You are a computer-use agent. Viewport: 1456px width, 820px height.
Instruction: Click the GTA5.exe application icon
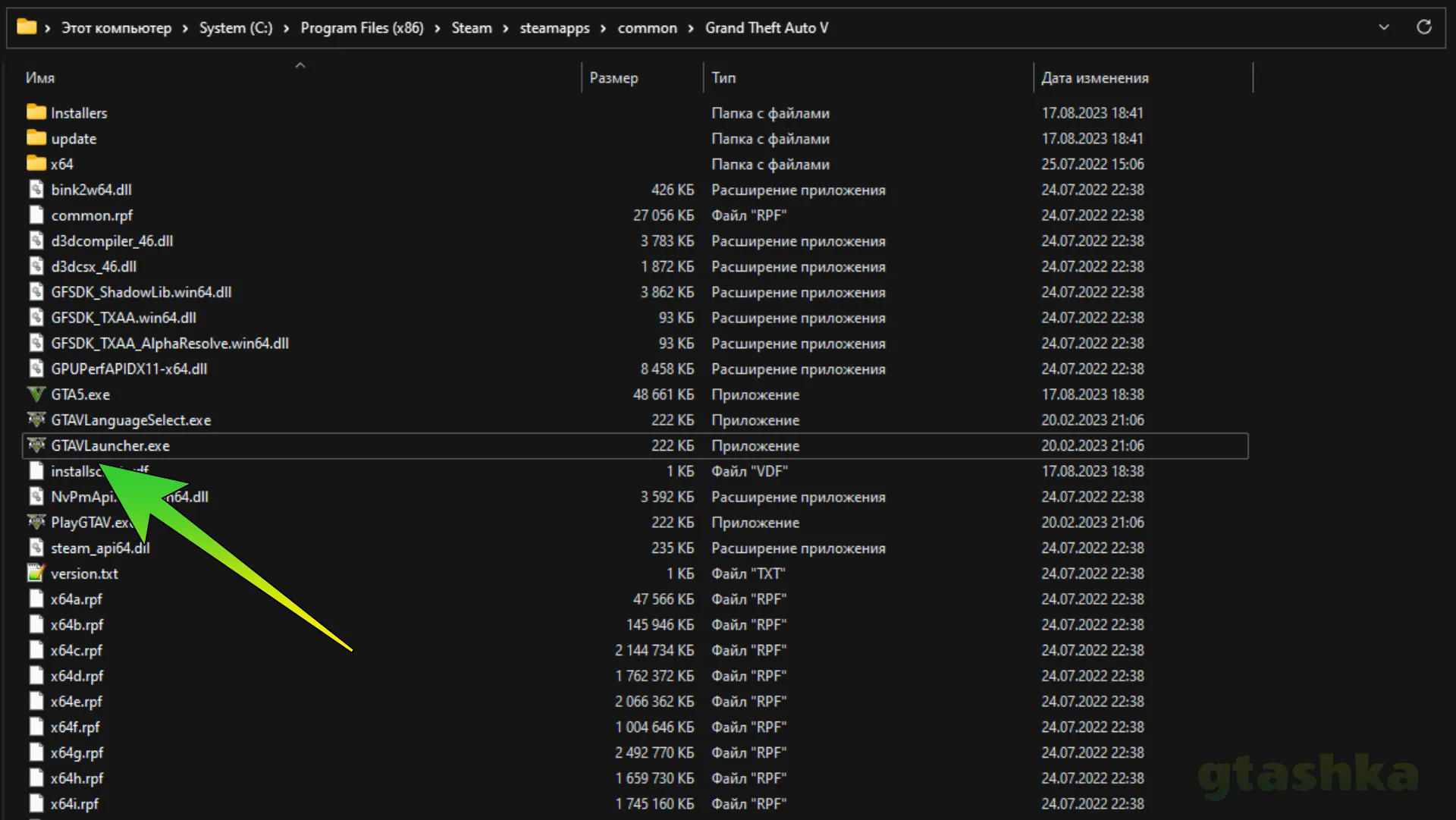[x=36, y=394]
